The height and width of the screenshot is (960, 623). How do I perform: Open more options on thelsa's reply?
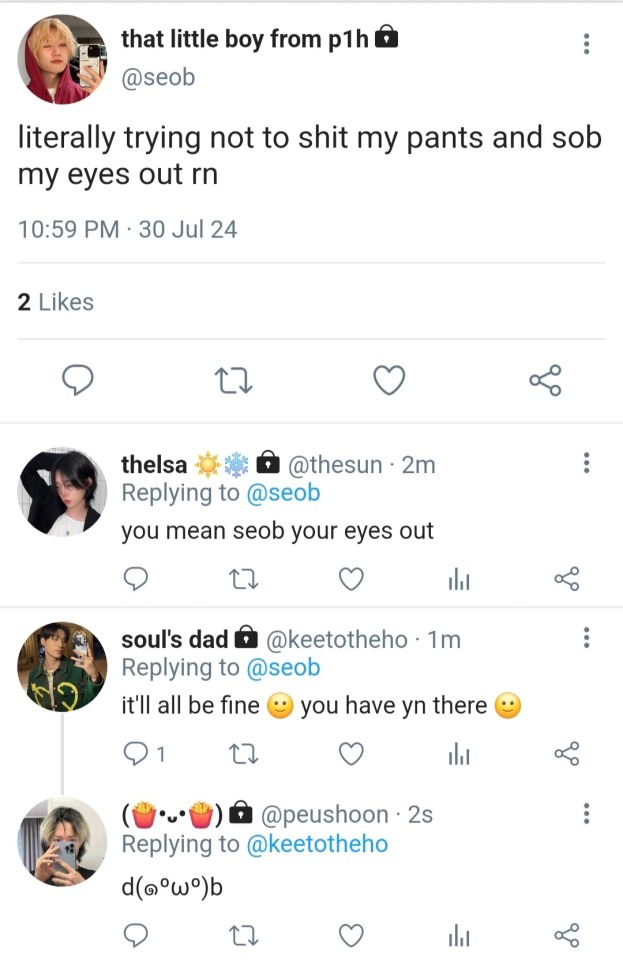(586, 463)
